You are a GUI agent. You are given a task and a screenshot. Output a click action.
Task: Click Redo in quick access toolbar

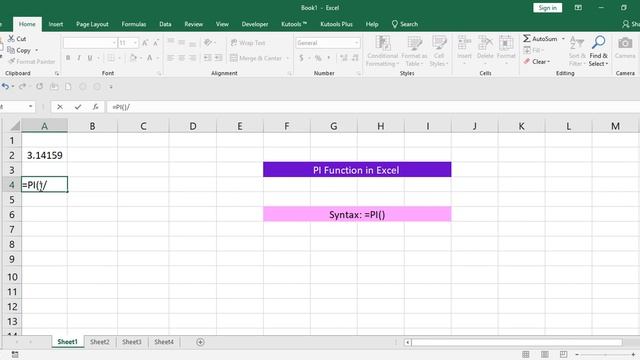[x=22, y=87]
